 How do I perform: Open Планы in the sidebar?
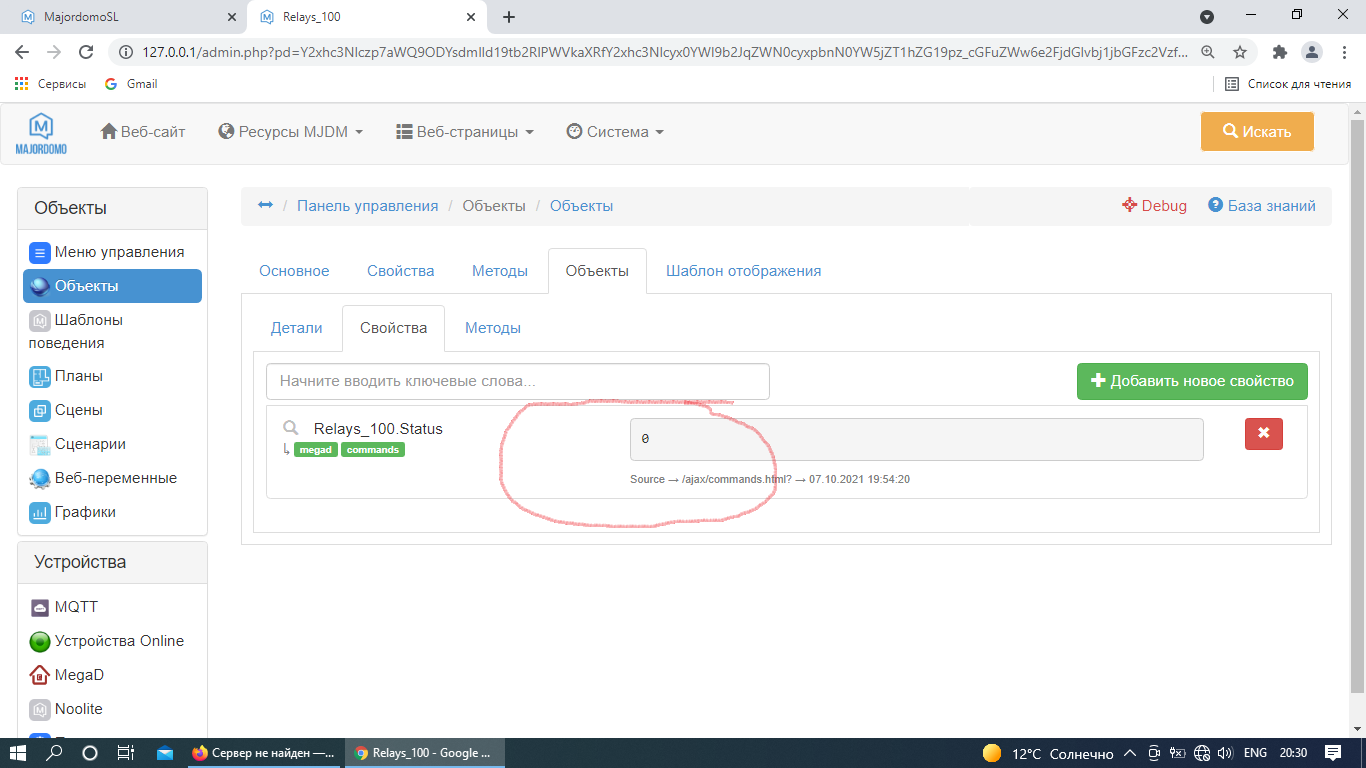pyautogui.click(x=66, y=376)
